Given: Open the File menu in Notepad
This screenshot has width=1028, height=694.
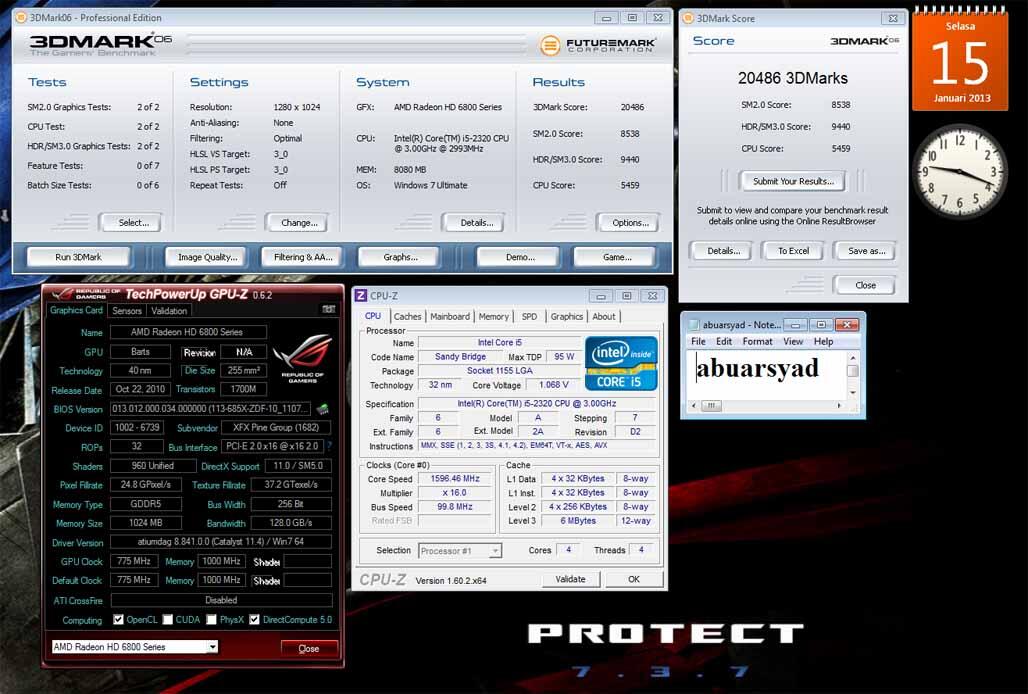Looking at the screenshot, I should pyautogui.click(x=698, y=341).
